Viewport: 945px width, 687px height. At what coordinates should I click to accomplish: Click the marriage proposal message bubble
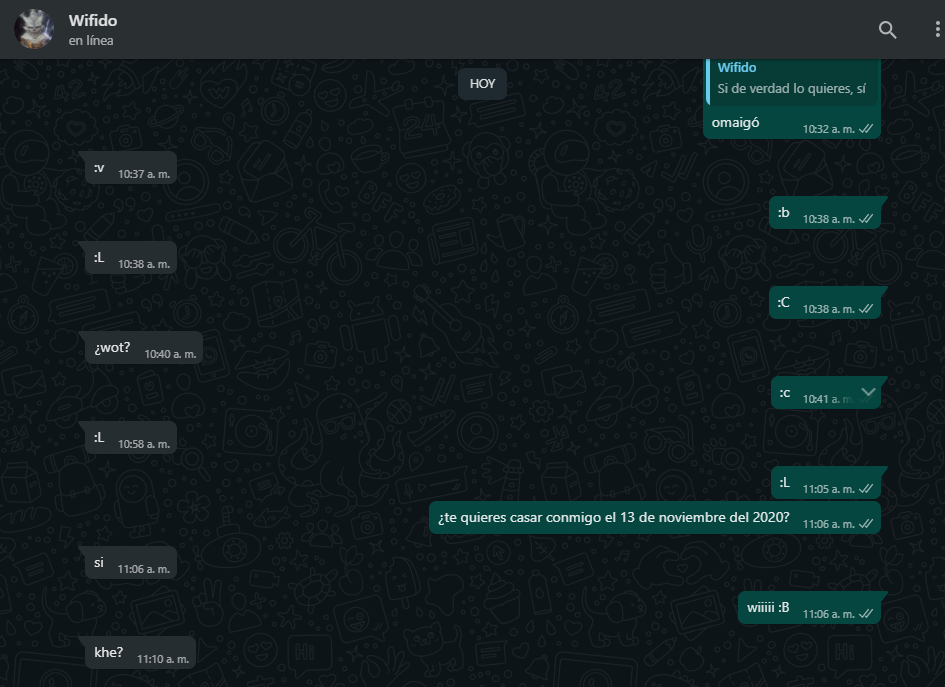tap(614, 518)
